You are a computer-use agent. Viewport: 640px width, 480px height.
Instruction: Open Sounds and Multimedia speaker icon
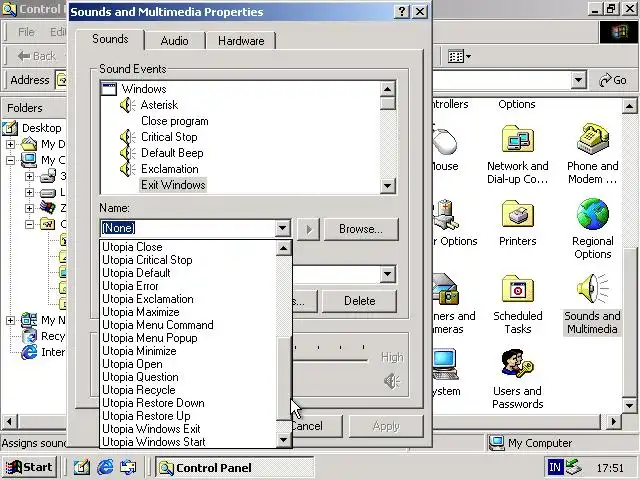point(593,289)
